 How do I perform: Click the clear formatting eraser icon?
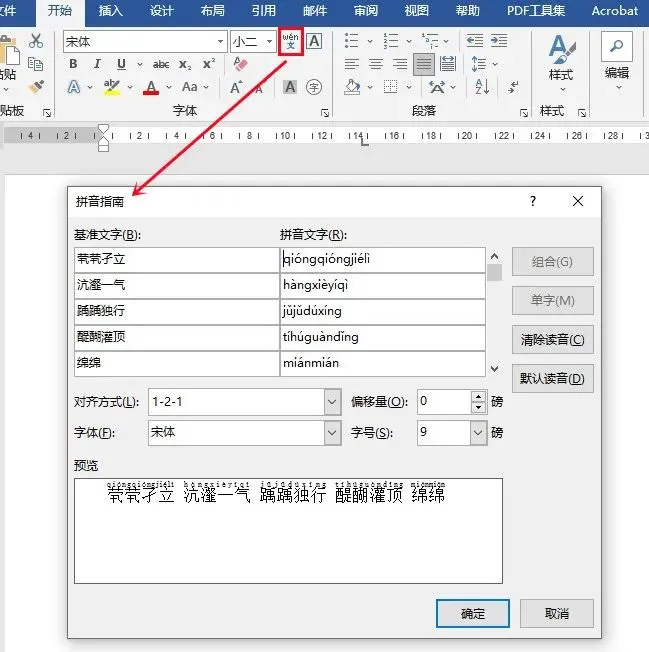click(239, 64)
